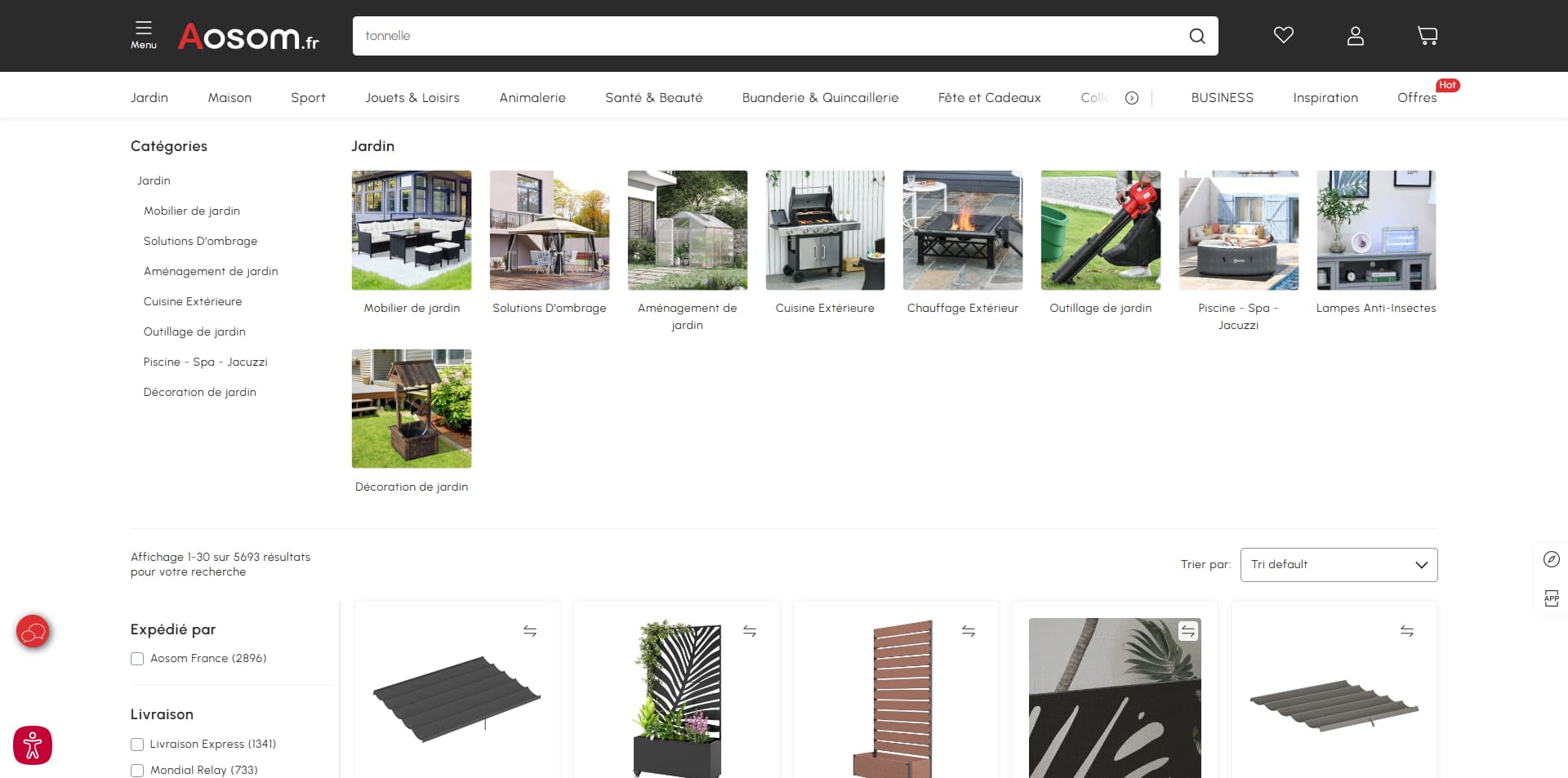Screen dimensions: 1568x778
Task: Click the red chat bubble icon
Action: (33, 631)
